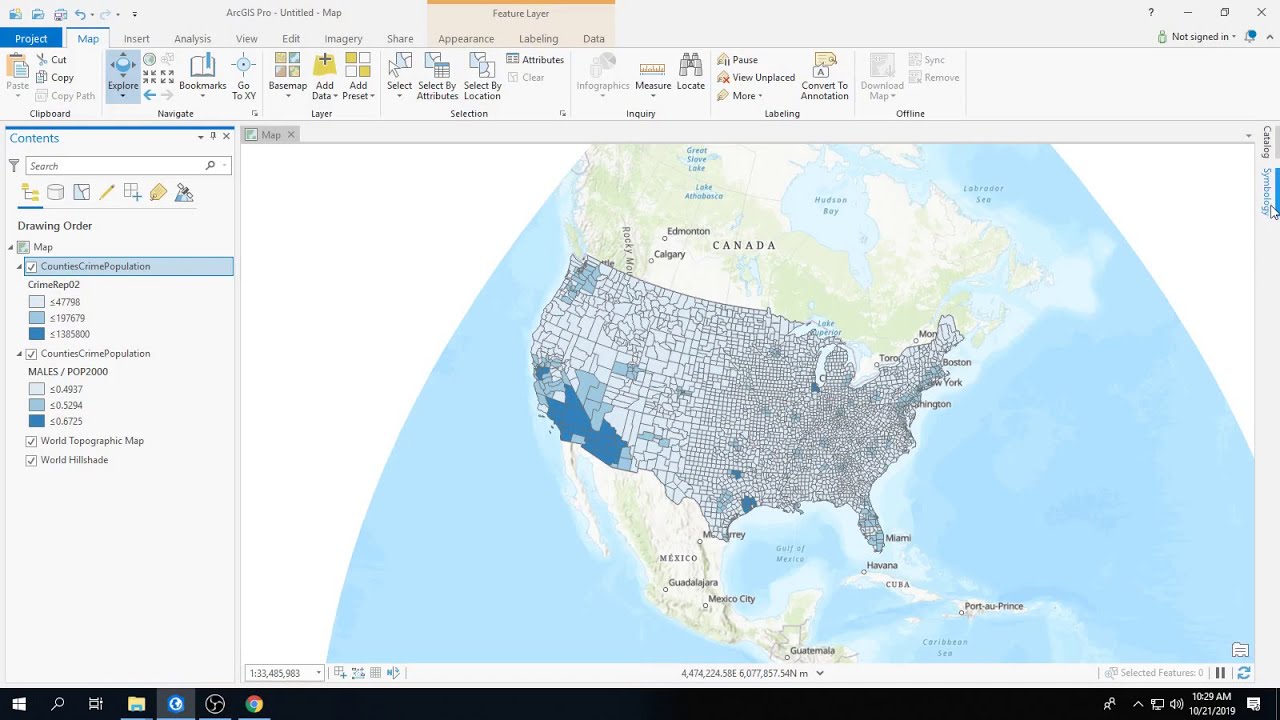Open the Labeling ribbon tab

point(538,38)
